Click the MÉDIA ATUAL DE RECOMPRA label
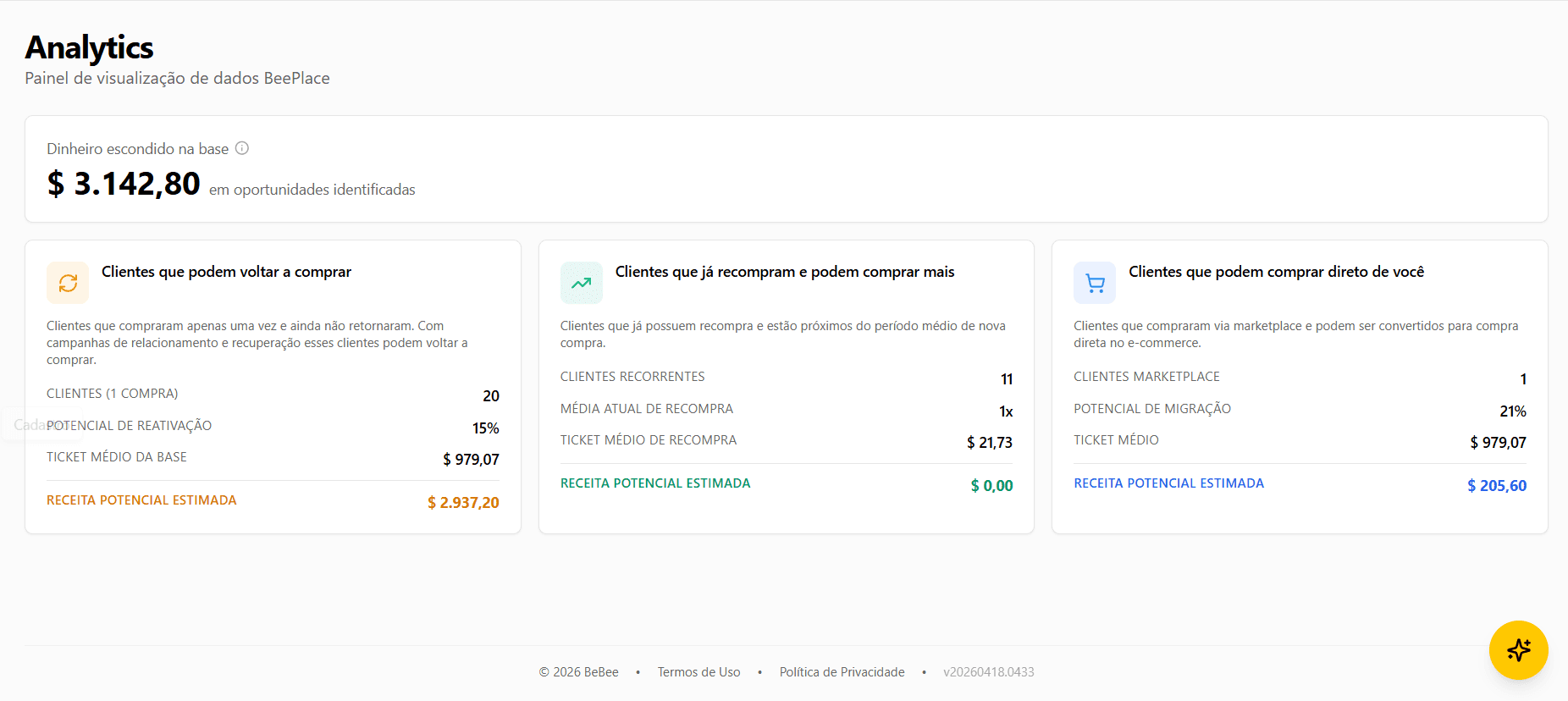Viewport: 1568px width, 701px height. 647,409
